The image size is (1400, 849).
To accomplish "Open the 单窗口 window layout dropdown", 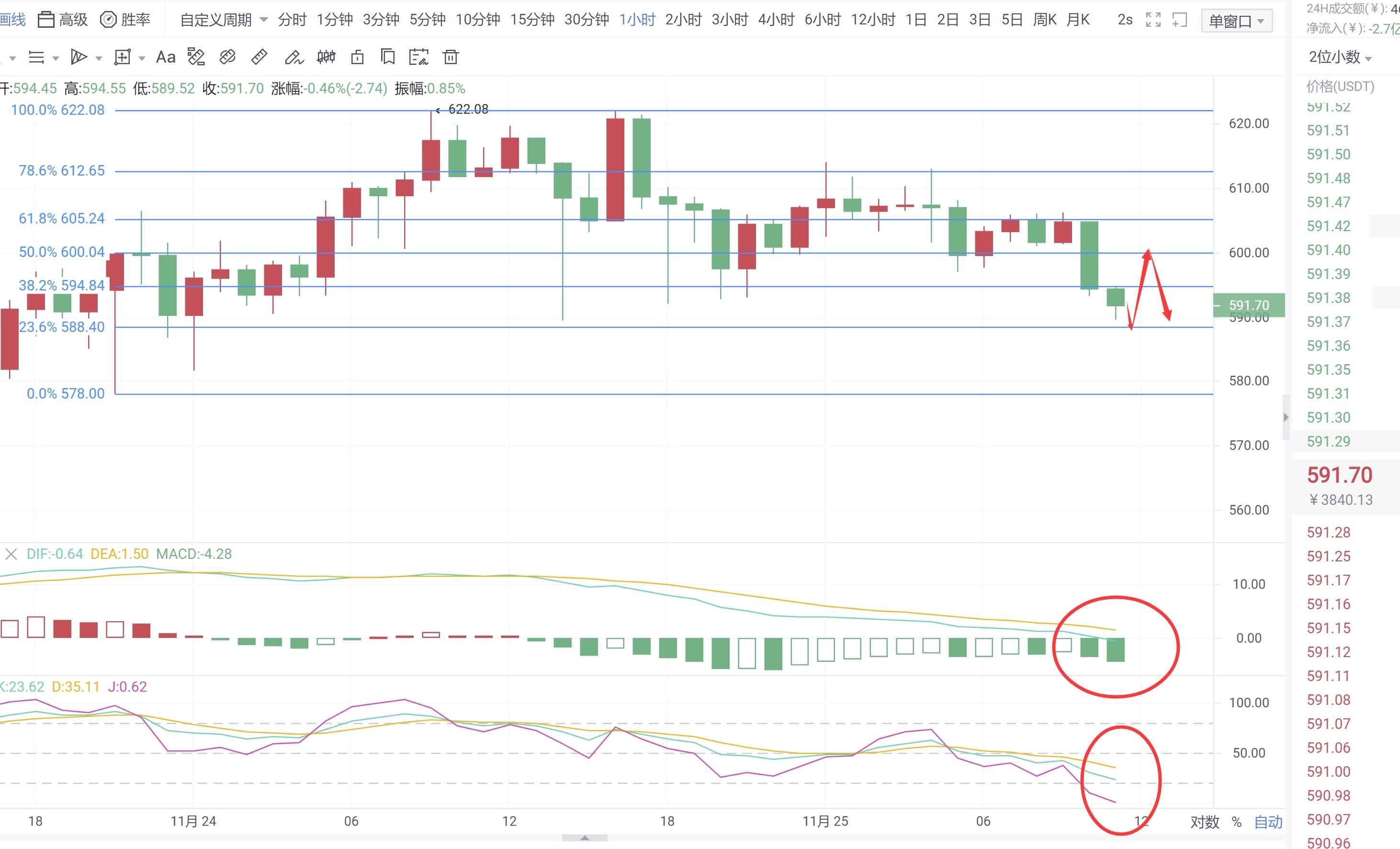I will (1236, 21).
